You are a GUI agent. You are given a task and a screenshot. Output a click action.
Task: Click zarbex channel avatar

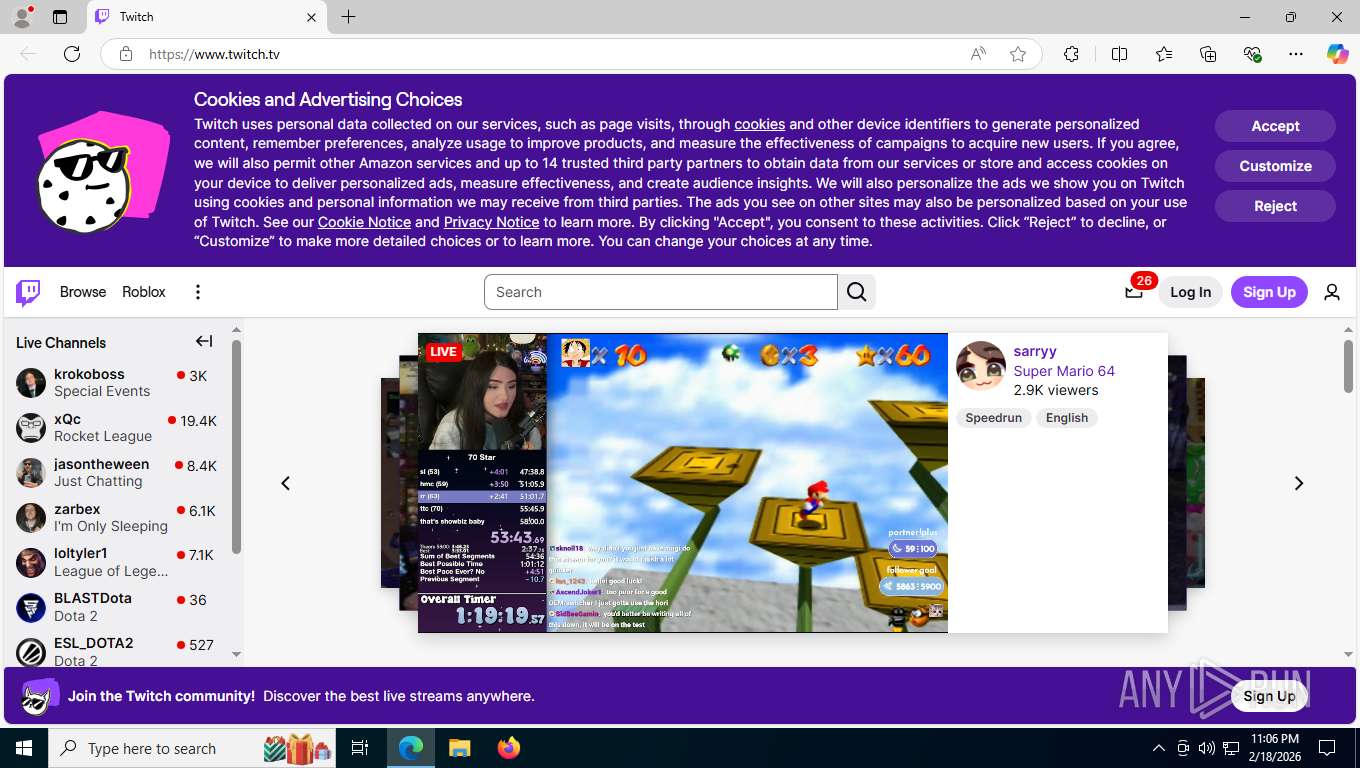[31, 518]
